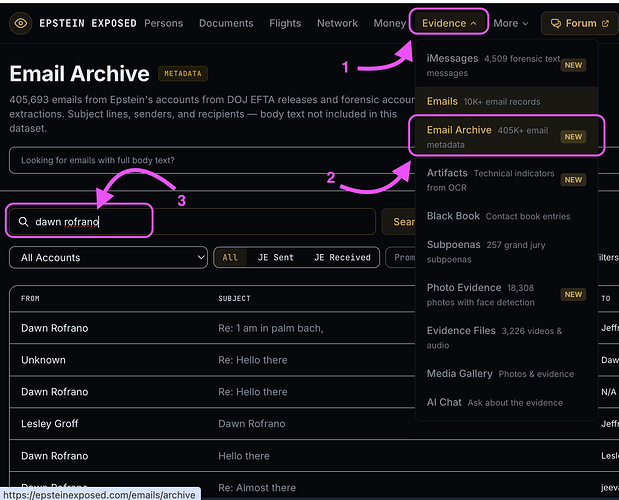Click the magnifier icon in search field
The image size is (619, 500).
point(23,222)
